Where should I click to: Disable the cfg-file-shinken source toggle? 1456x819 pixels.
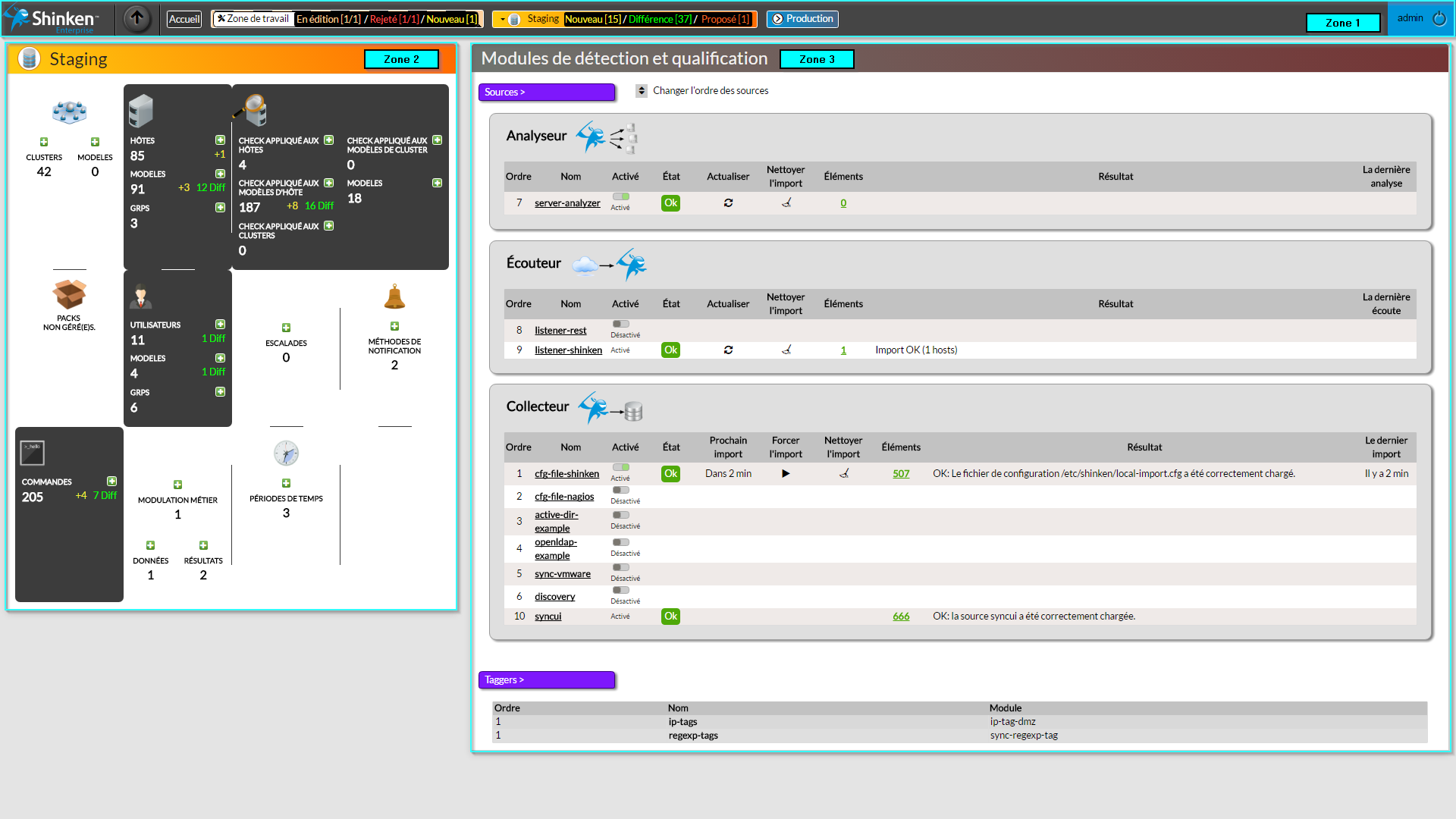[x=621, y=468]
